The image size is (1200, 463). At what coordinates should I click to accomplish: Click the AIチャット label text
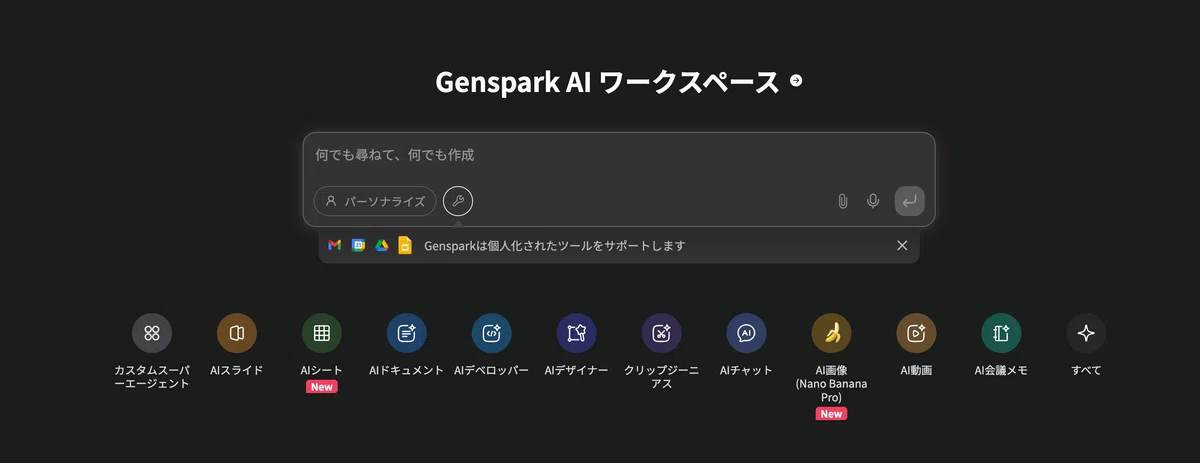pyautogui.click(x=747, y=370)
